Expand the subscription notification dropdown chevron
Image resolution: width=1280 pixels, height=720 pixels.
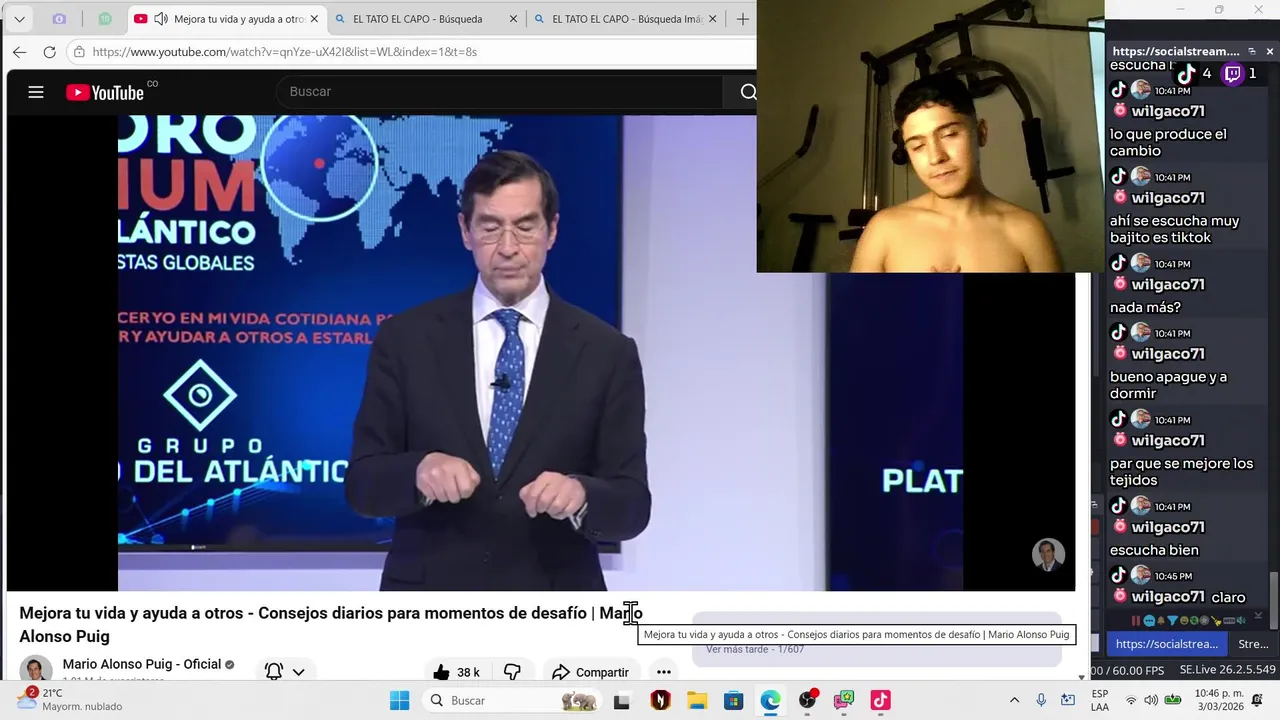point(298,672)
